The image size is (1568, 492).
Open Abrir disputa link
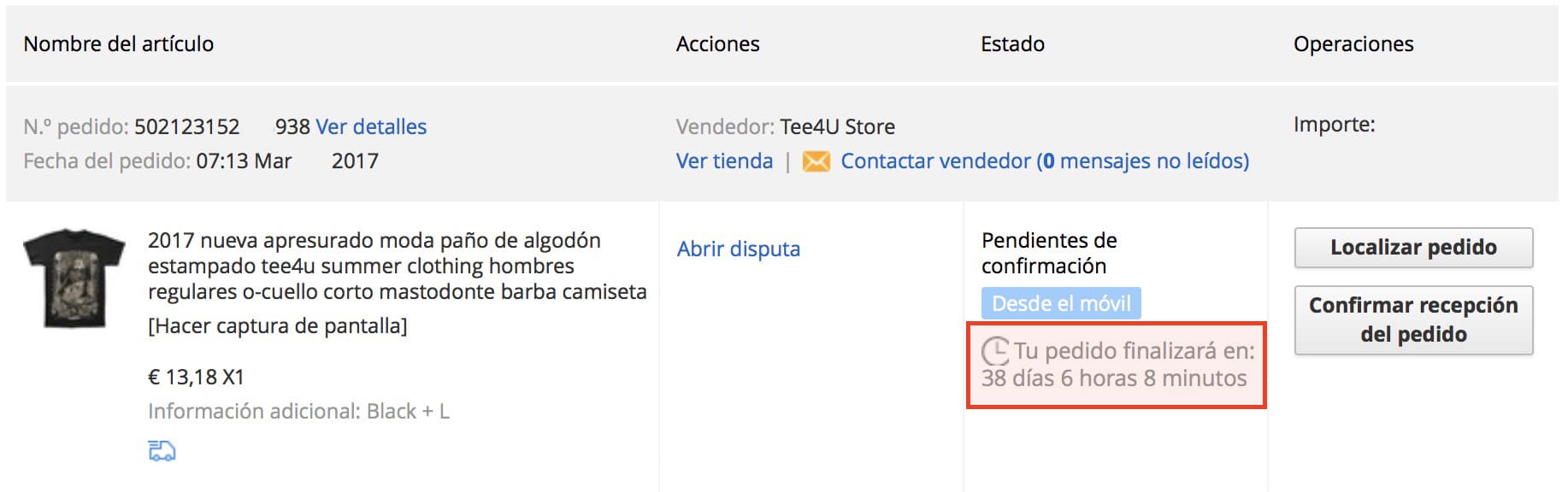pyautogui.click(x=739, y=249)
